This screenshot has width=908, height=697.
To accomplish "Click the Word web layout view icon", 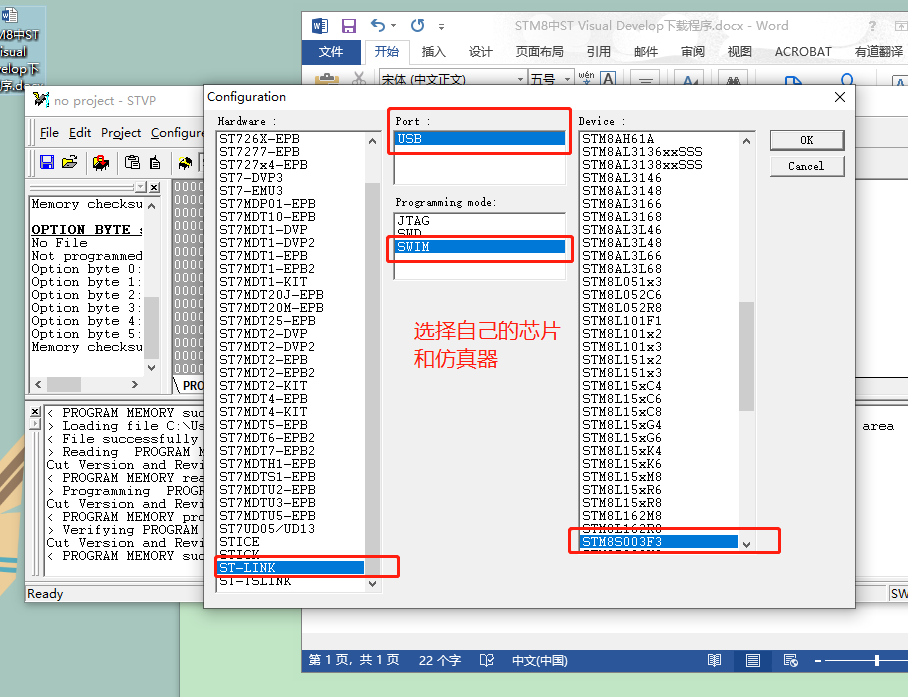I will pyautogui.click(x=790, y=661).
